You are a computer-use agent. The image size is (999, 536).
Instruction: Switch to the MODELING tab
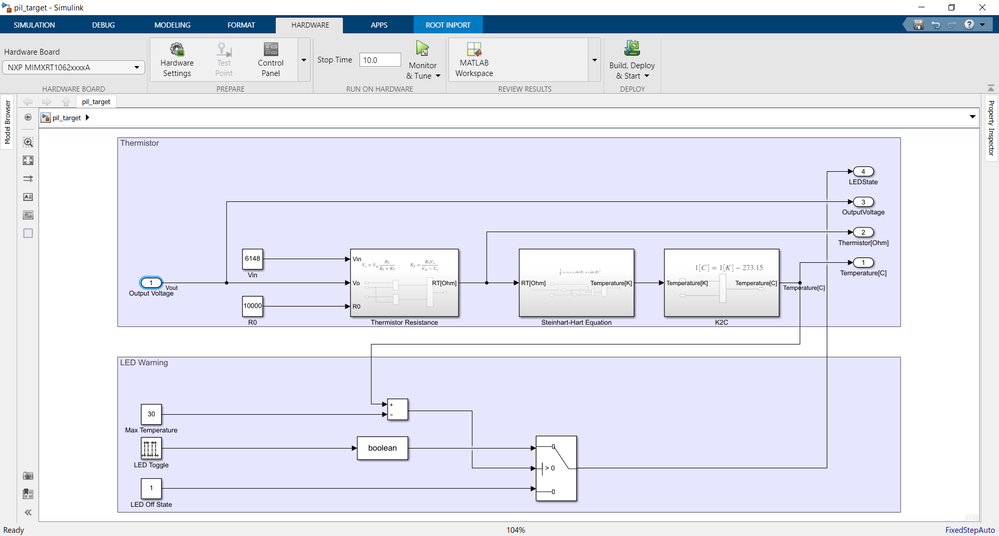pos(172,25)
